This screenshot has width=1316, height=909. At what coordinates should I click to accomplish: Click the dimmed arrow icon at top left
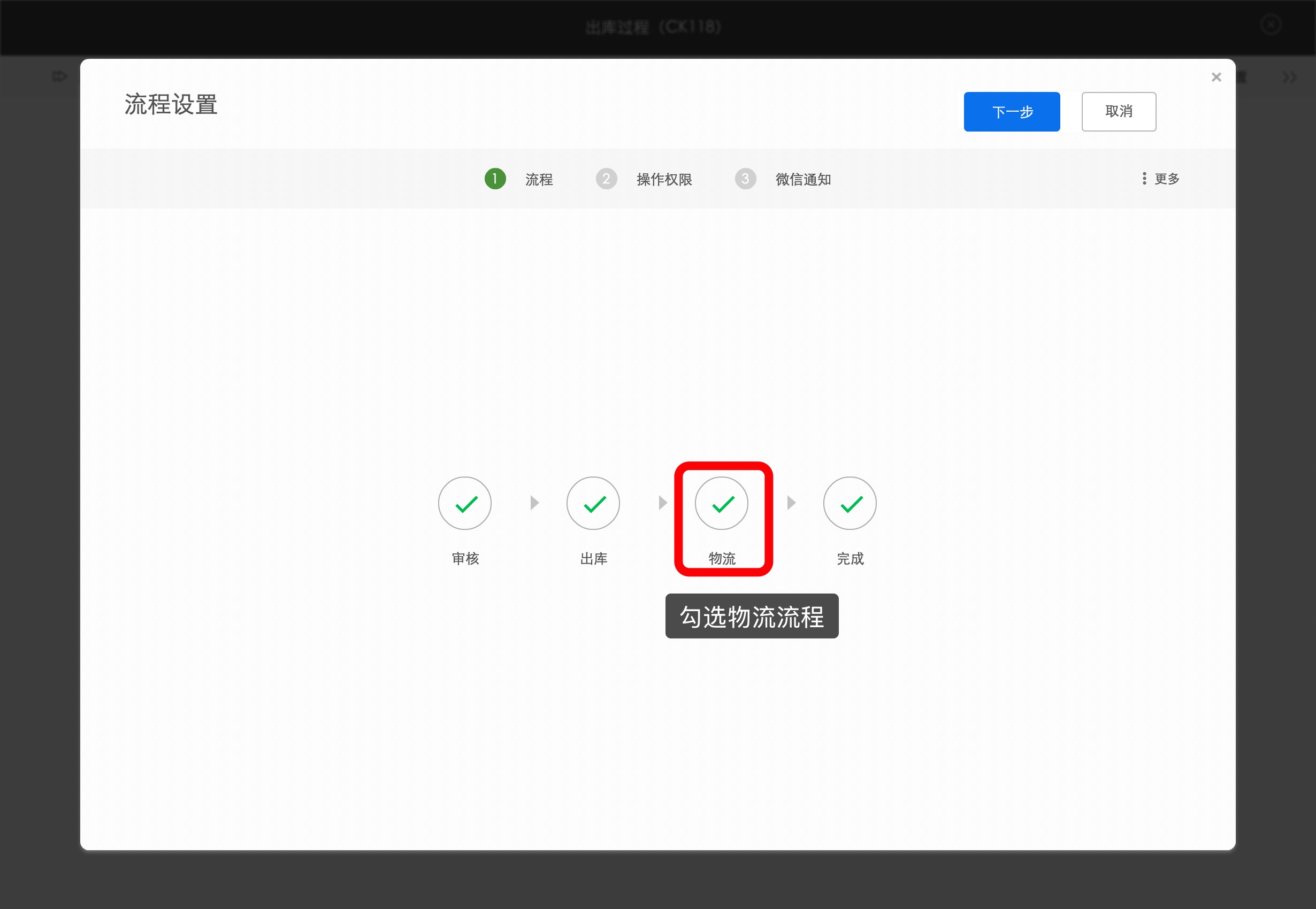59,76
